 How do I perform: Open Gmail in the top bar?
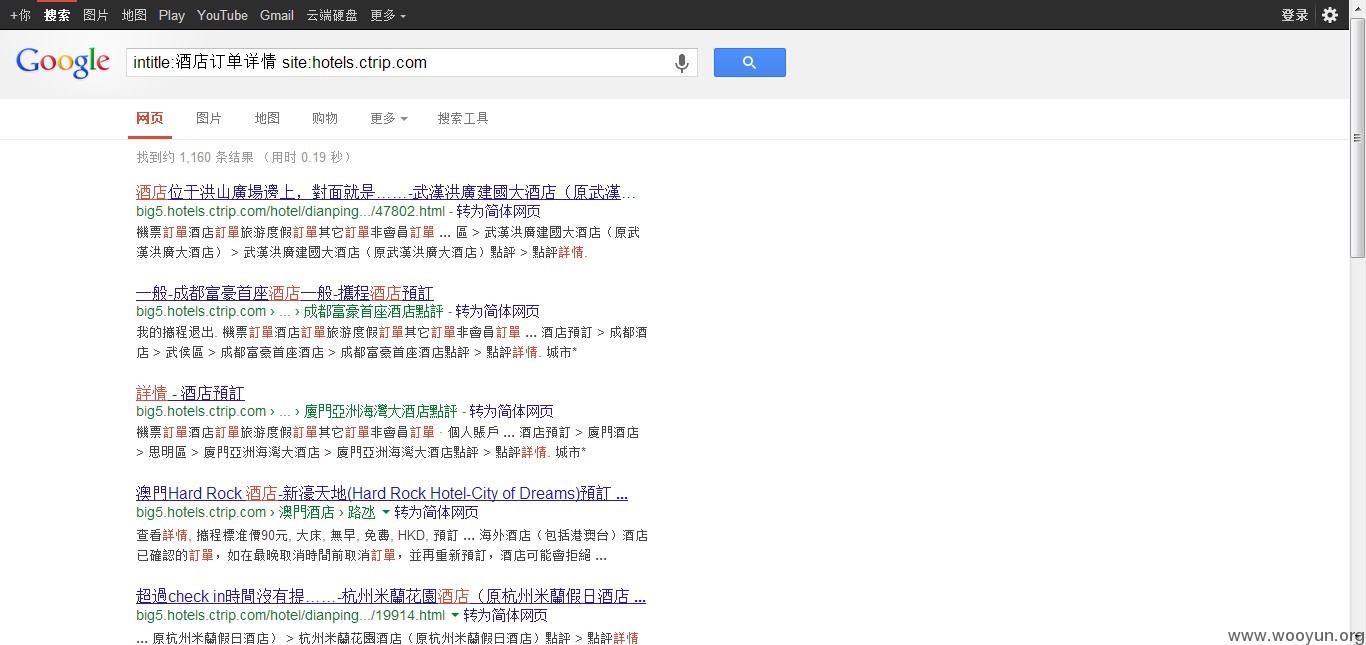[x=277, y=15]
